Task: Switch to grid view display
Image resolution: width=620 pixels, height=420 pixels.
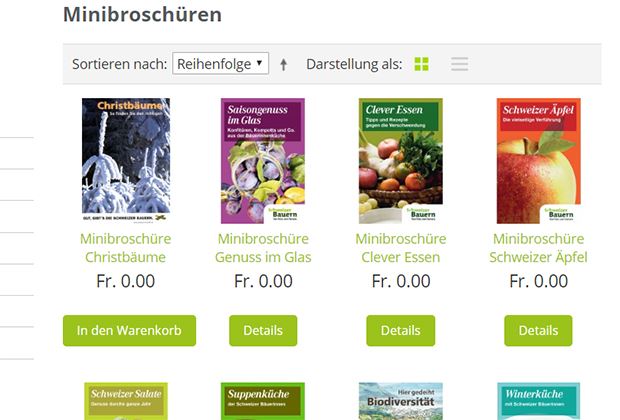Action: [421, 64]
